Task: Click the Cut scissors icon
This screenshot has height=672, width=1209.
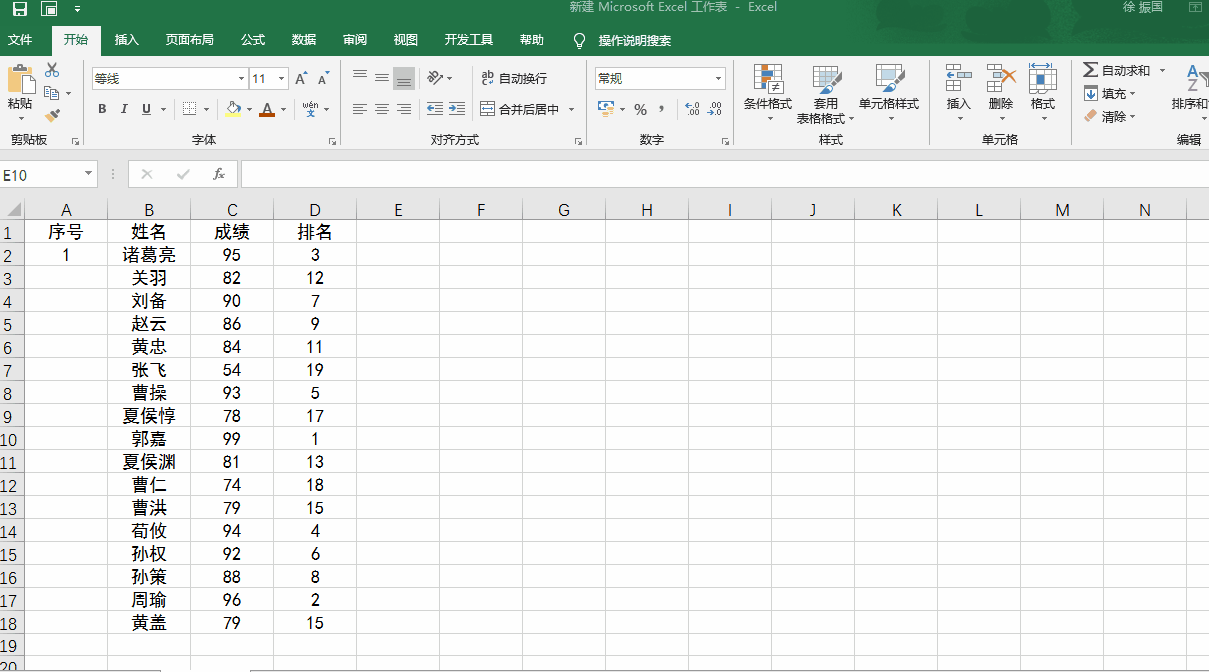Action: pos(52,70)
